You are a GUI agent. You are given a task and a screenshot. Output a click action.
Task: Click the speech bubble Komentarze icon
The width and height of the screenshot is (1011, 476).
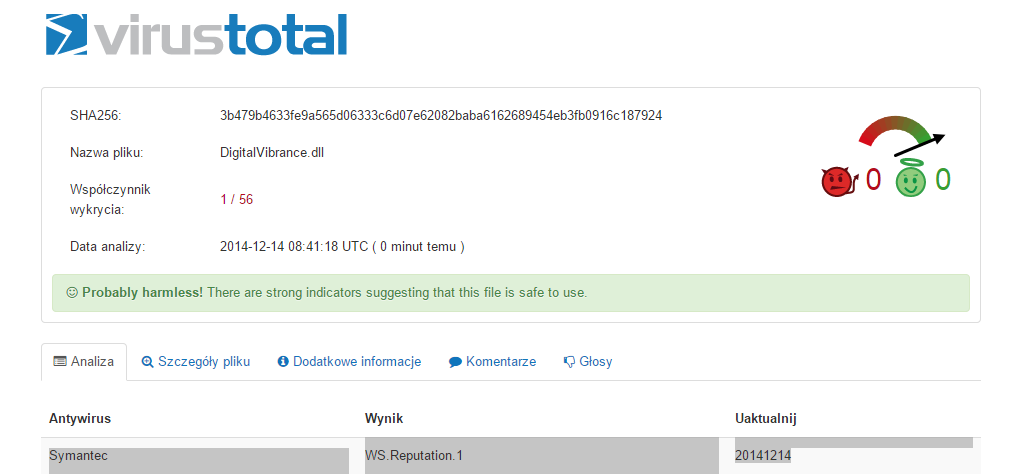pyautogui.click(x=455, y=362)
